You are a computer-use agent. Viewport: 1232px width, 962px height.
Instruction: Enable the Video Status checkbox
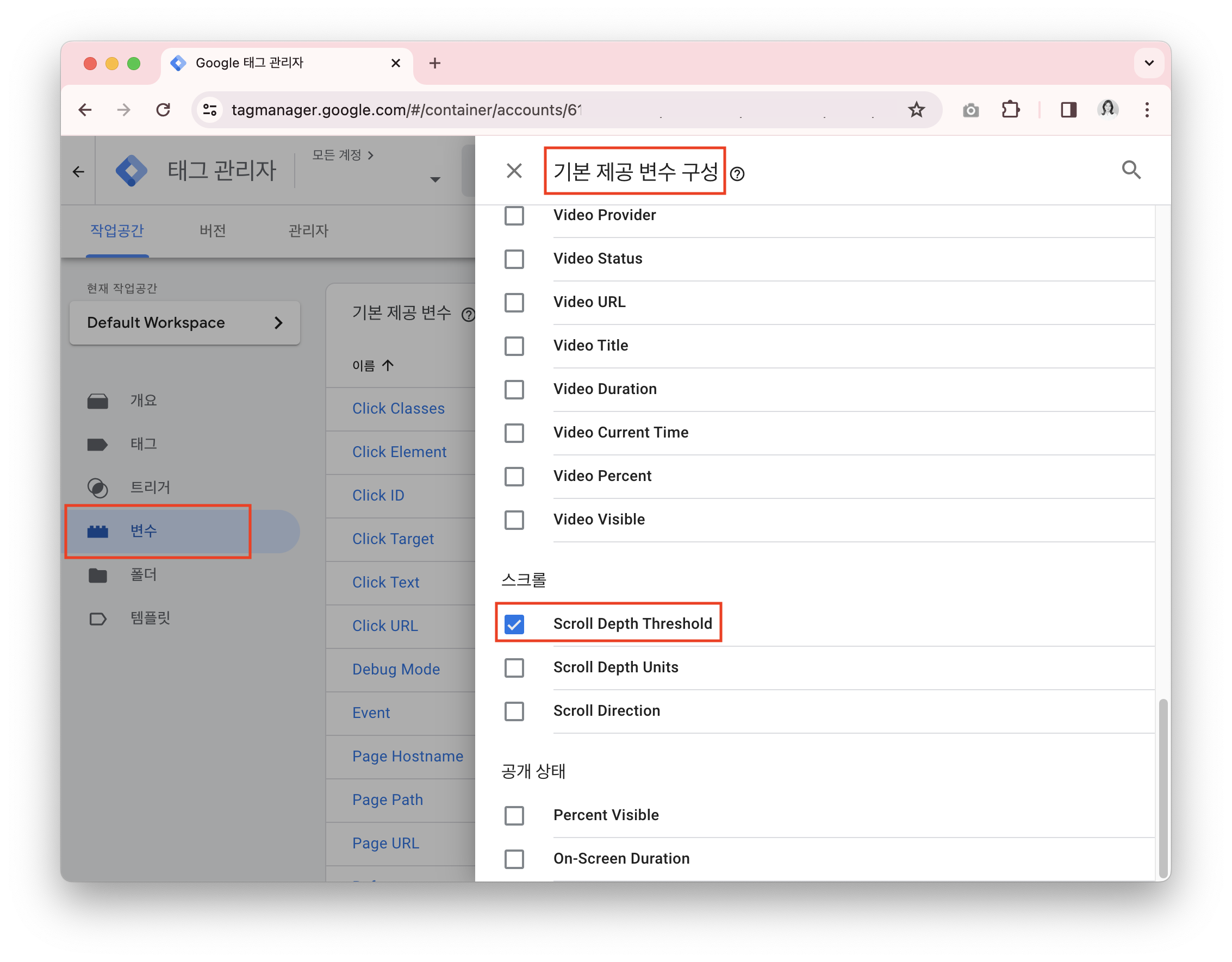point(514,259)
